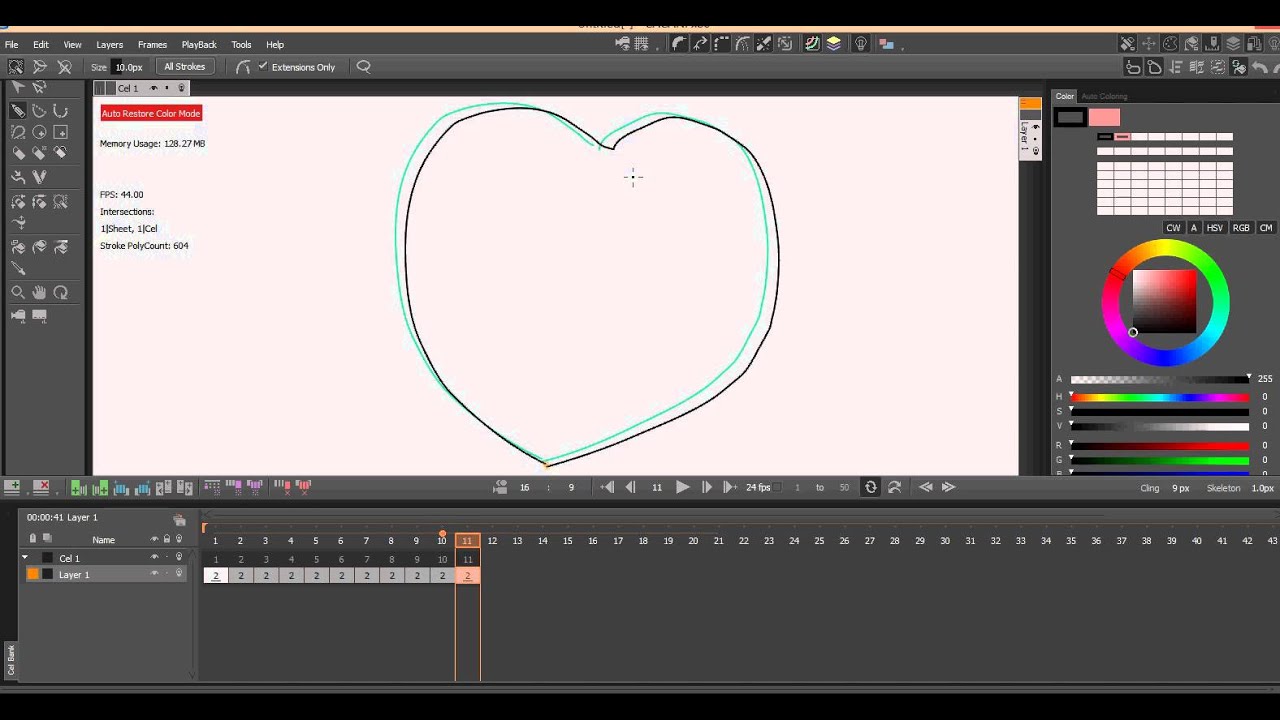Open the Edit menu
This screenshot has width=1280, height=720.
[41, 44]
